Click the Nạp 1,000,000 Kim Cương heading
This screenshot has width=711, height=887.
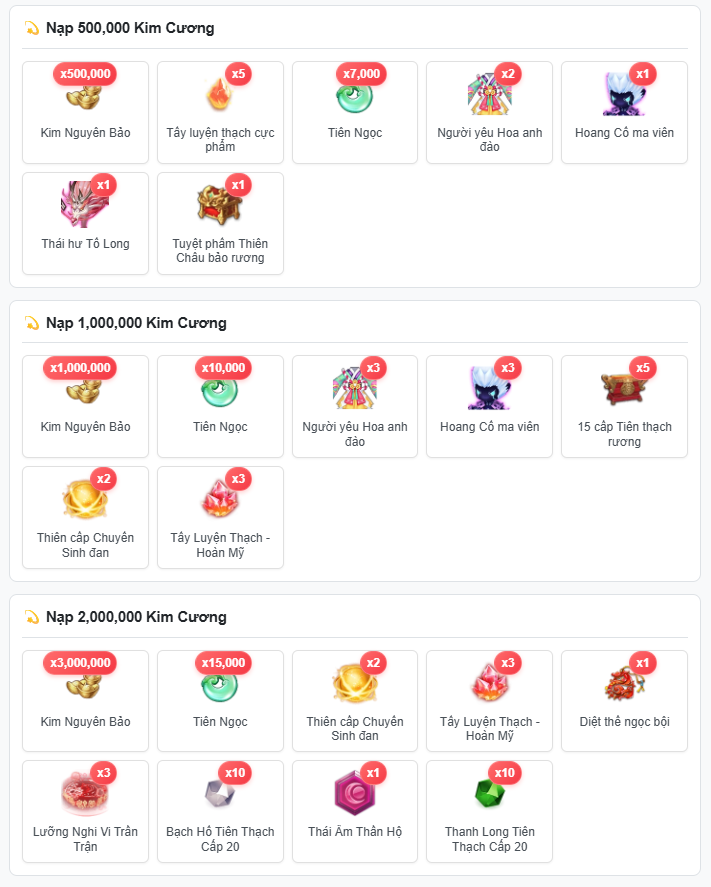click(x=136, y=323)
